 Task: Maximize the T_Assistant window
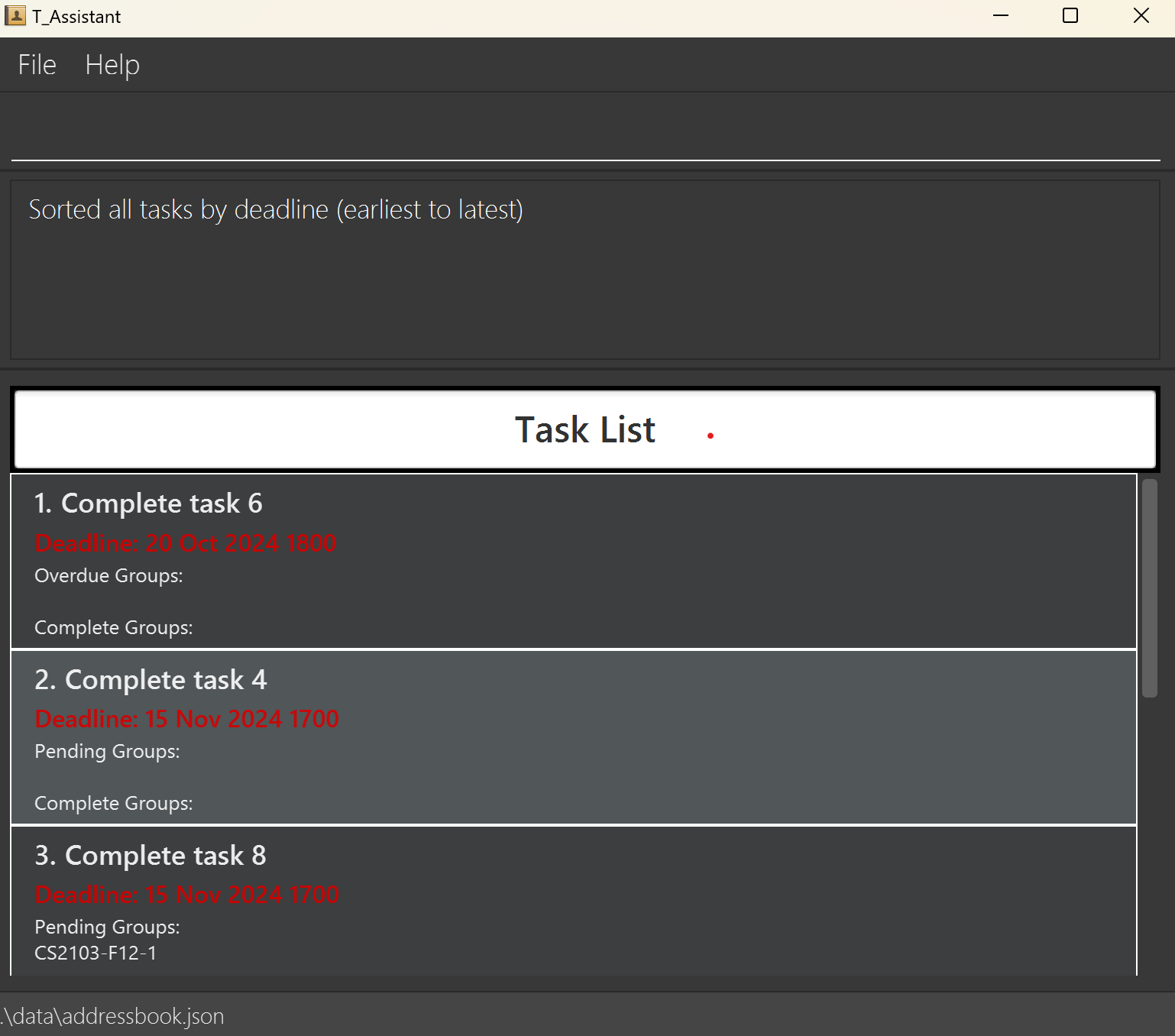(x=1070, y=16)
